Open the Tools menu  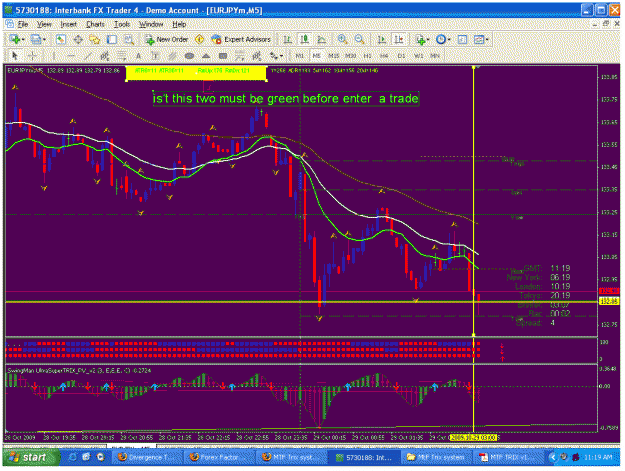(122, 24)
